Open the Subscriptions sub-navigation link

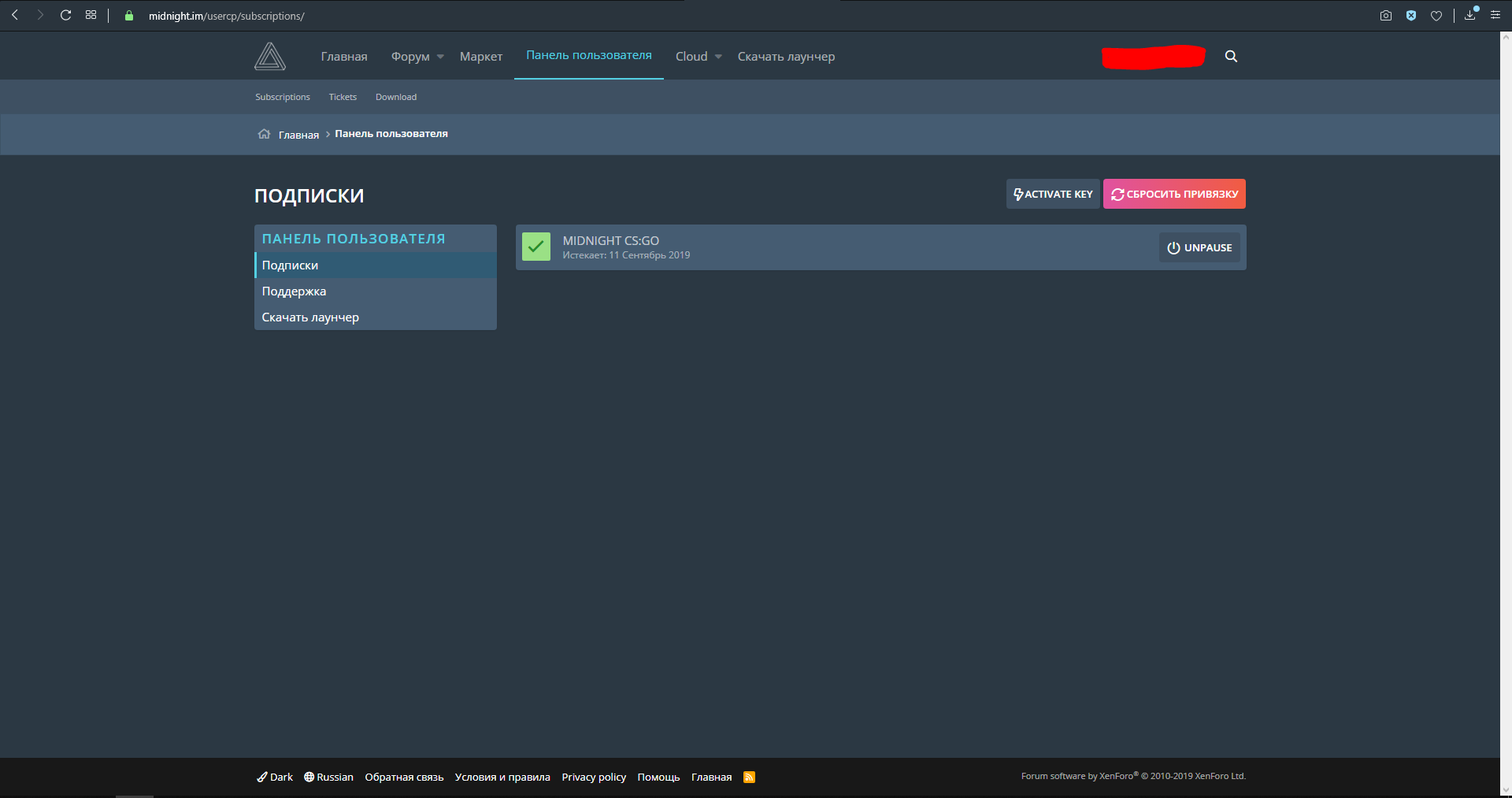pyautogui.click(x=283, y=97)
